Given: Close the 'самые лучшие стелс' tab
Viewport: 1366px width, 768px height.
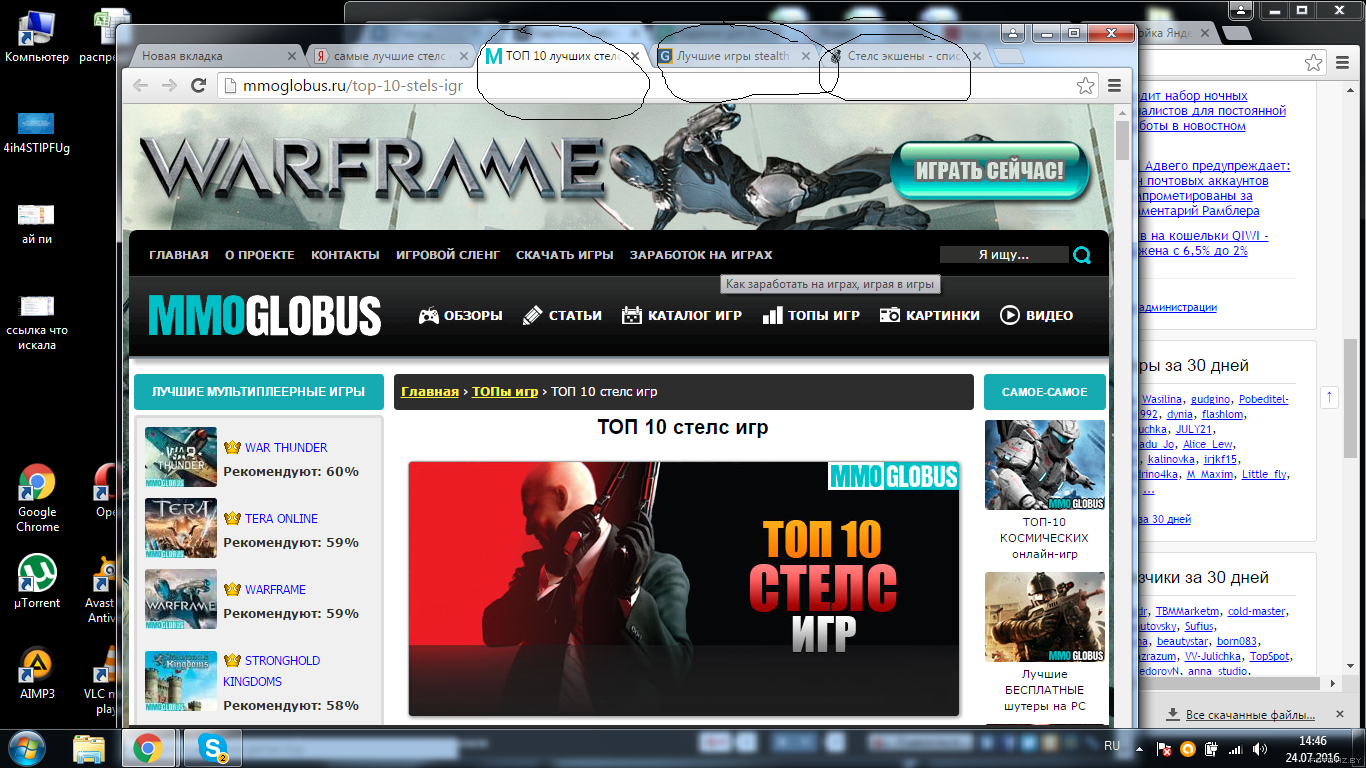Looking at the screenshot, I should [463, 56].
